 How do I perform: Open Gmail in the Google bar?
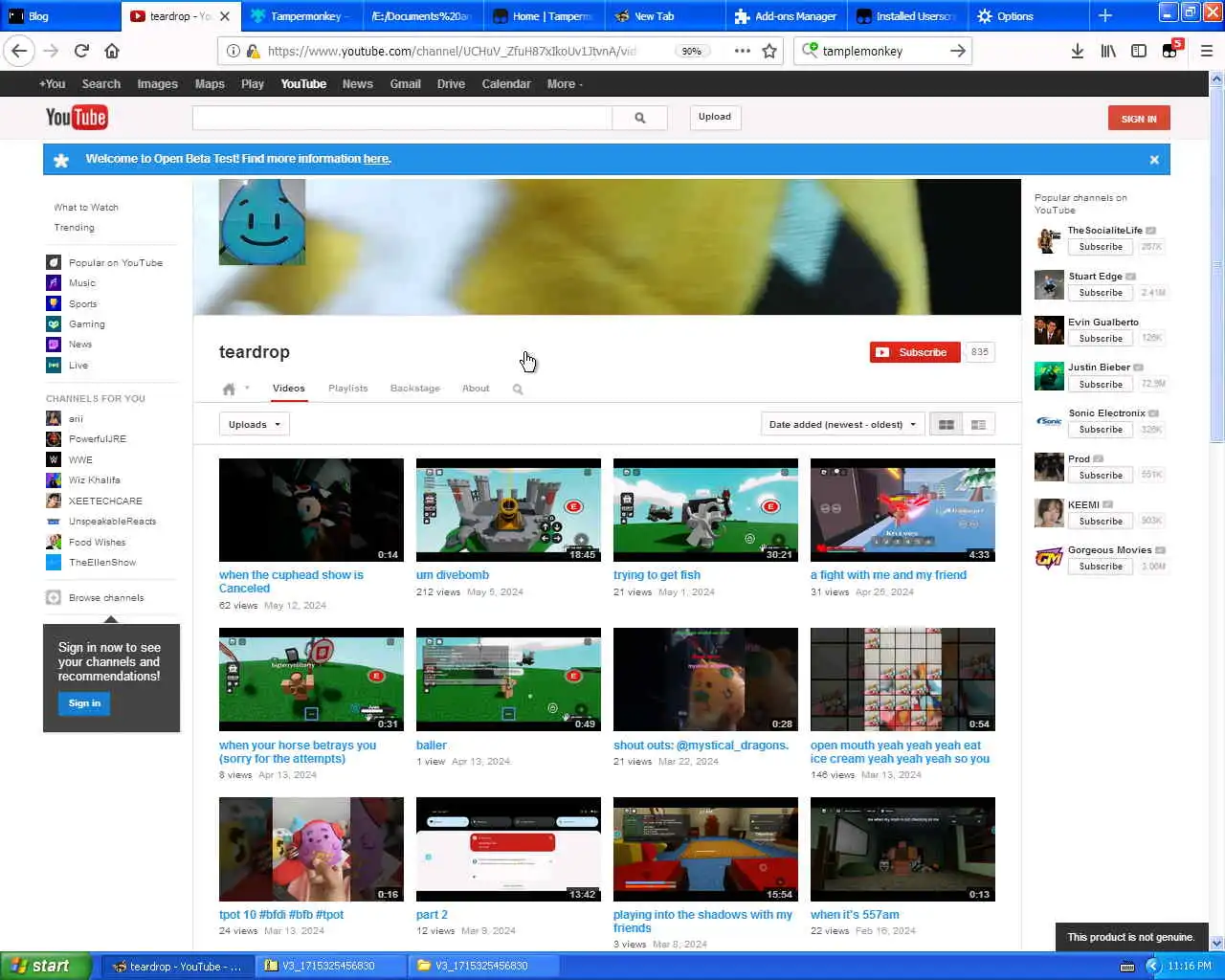point(405,84)
